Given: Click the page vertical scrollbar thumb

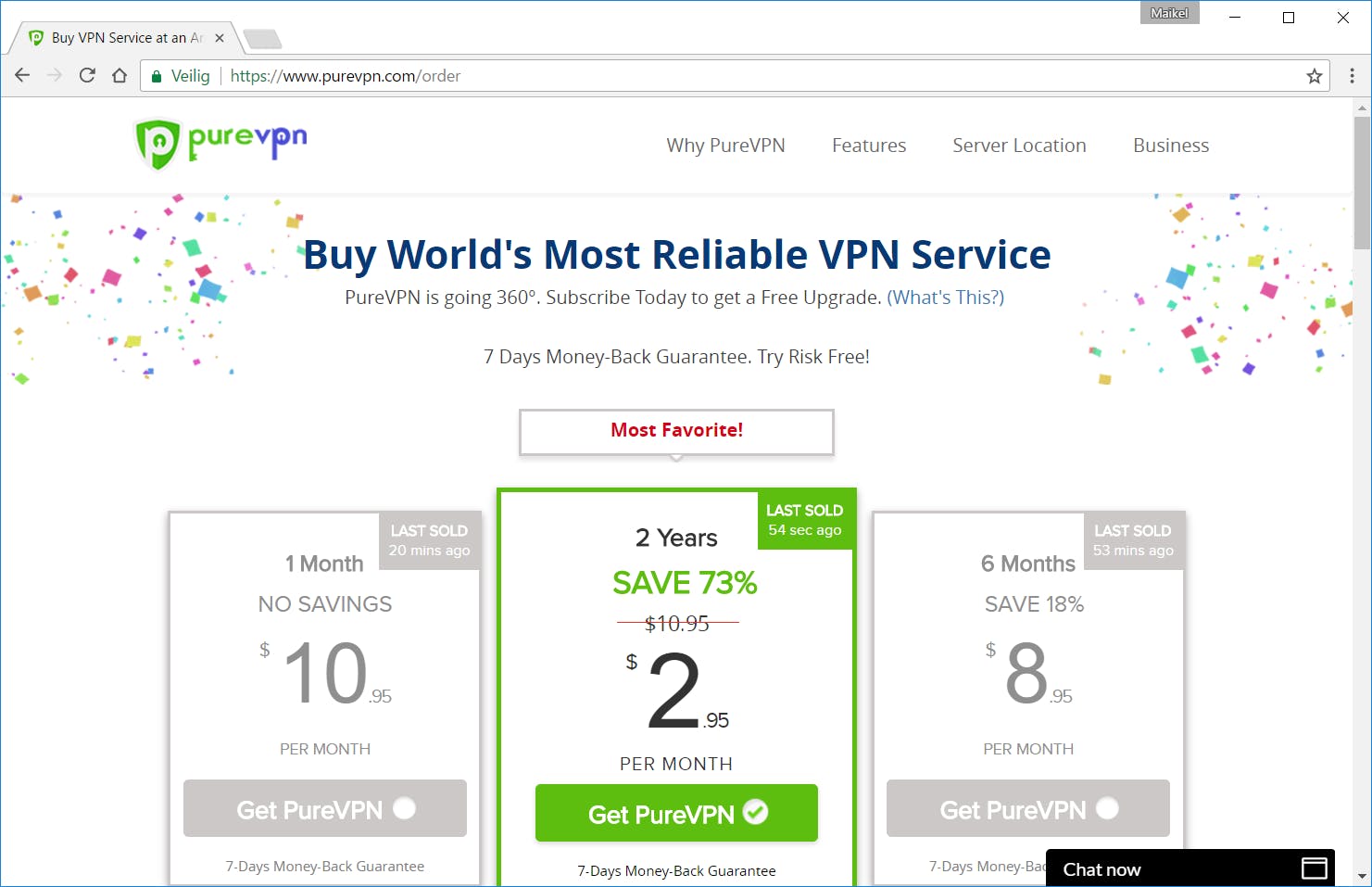Looking at the screenshot, I should [x=1362, y=183].
